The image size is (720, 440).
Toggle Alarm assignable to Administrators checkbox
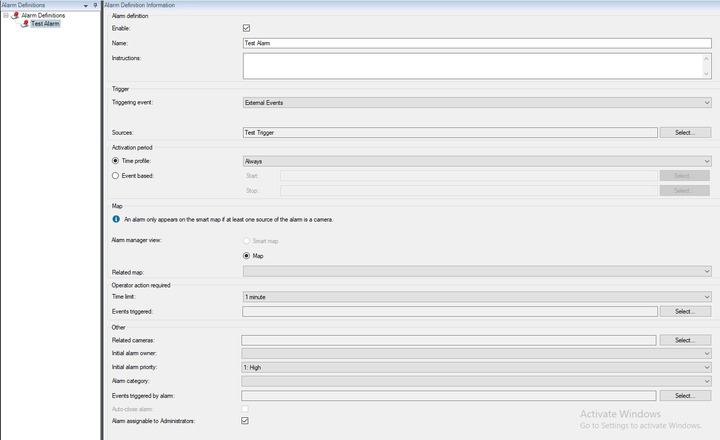pyautogui.click(x=247, y=421)
